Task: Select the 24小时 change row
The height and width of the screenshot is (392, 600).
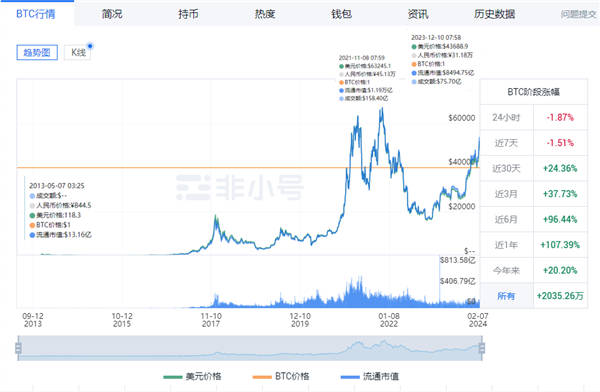Action: click(534, 118)
